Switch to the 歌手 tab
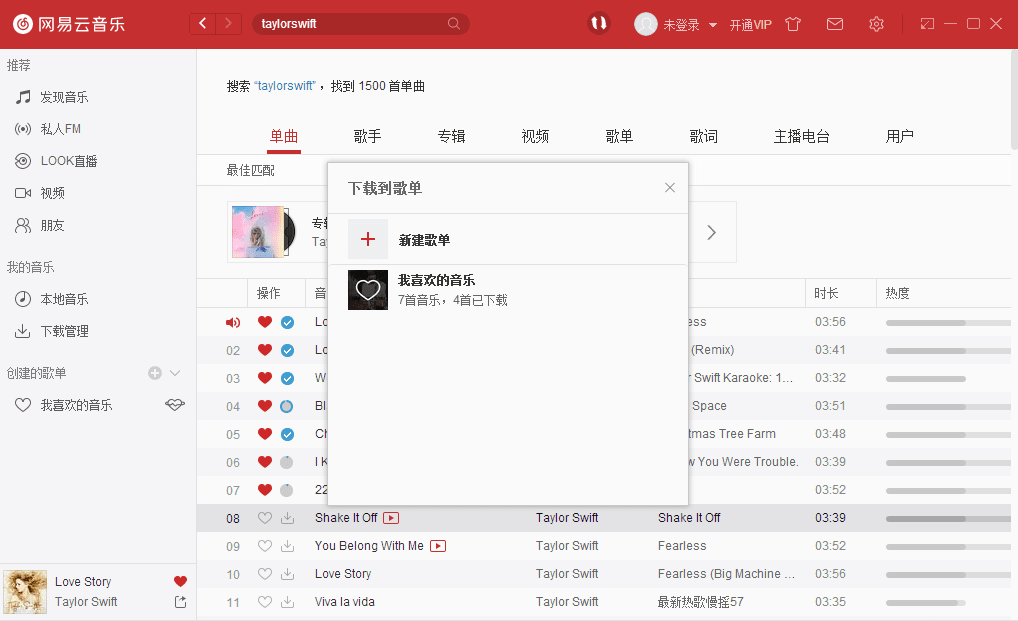Viewport: 1018px width, 621px height. (367, 136)
